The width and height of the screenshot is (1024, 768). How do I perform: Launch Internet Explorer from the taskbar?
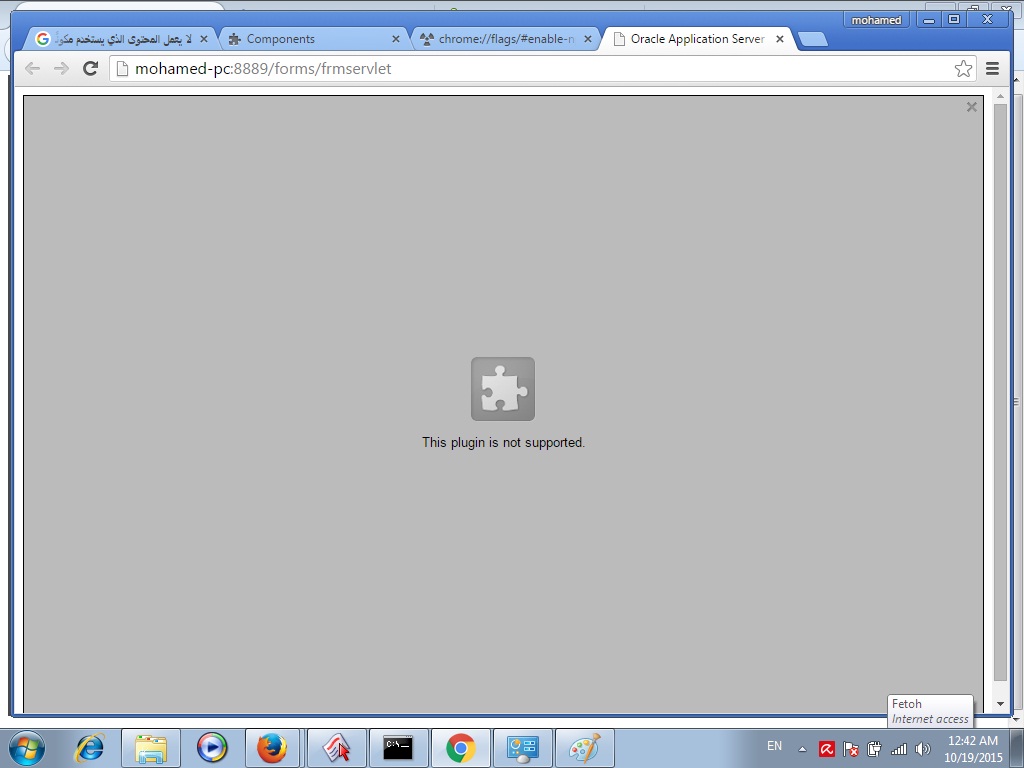click(x=90, y=747)
